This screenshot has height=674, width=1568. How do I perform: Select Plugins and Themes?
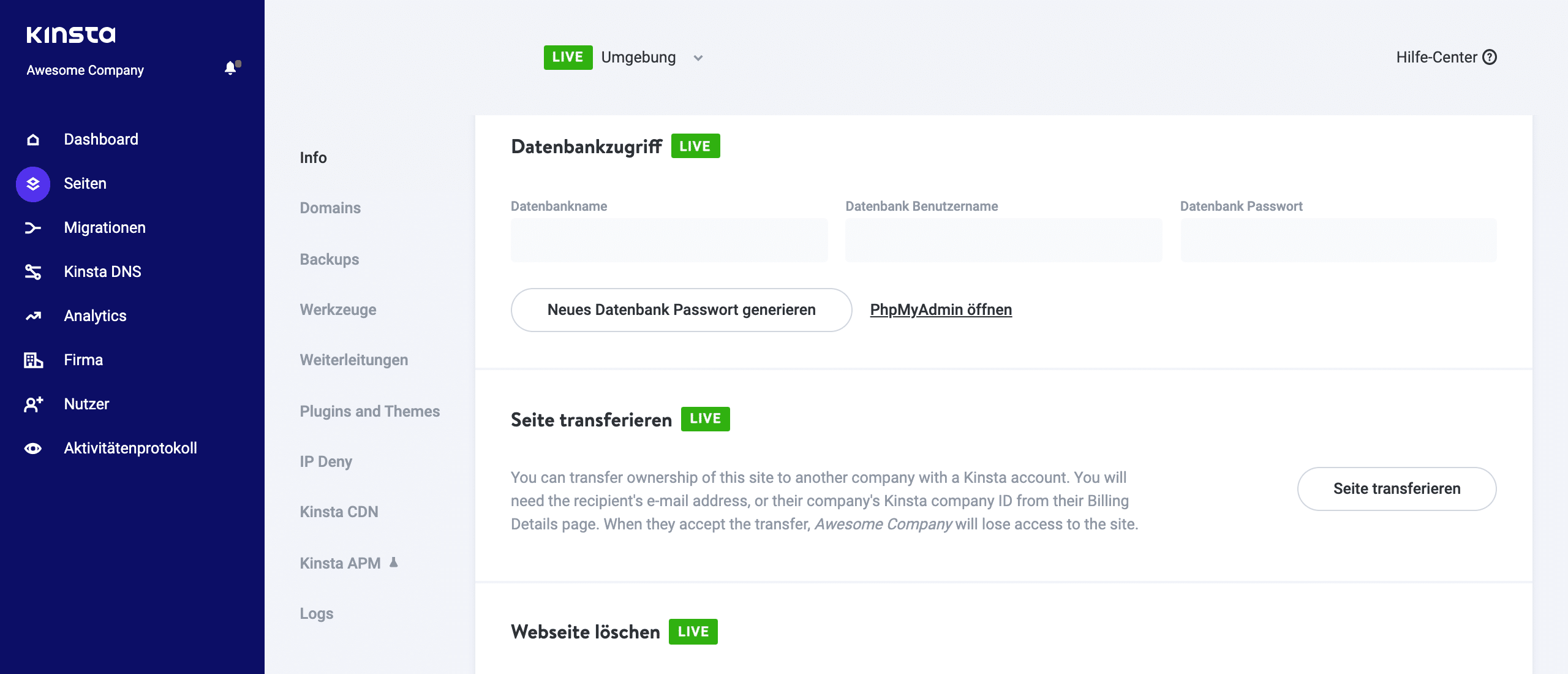coord(369,411)
